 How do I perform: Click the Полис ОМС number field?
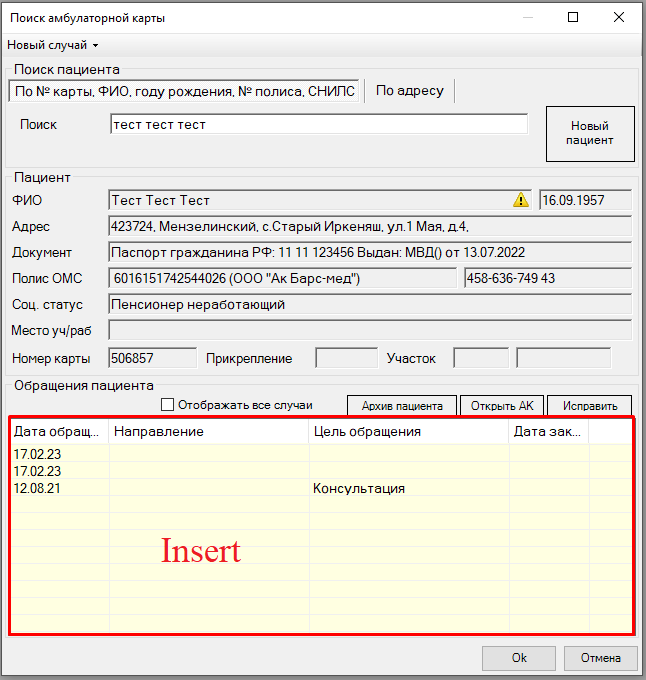click(x=282, y=278)
